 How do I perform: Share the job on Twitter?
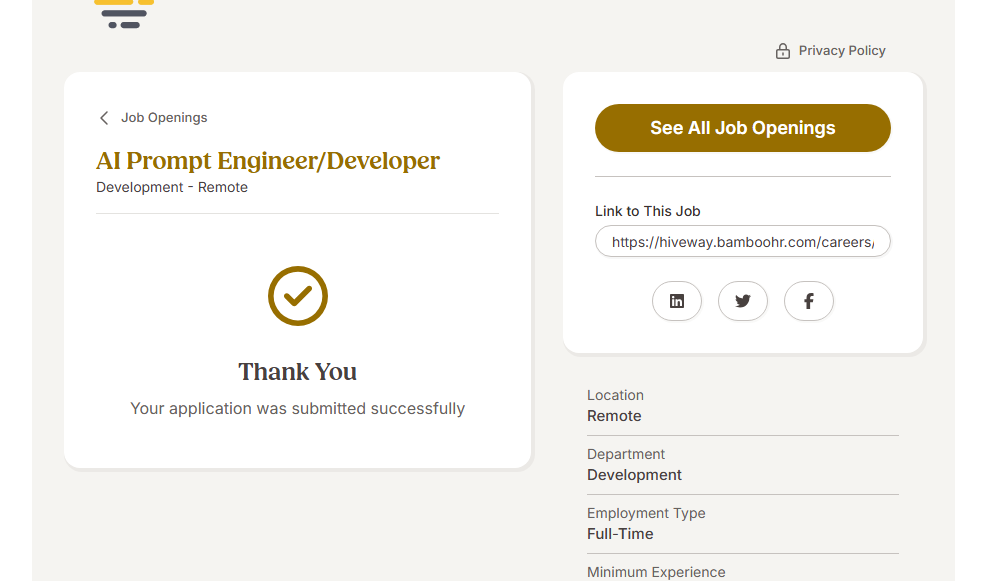743,301
